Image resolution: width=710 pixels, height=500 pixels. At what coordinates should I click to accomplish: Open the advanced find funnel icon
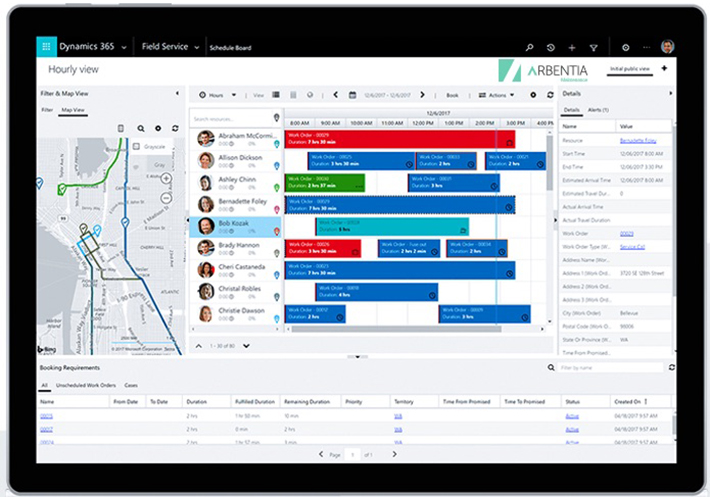[594, 47]
